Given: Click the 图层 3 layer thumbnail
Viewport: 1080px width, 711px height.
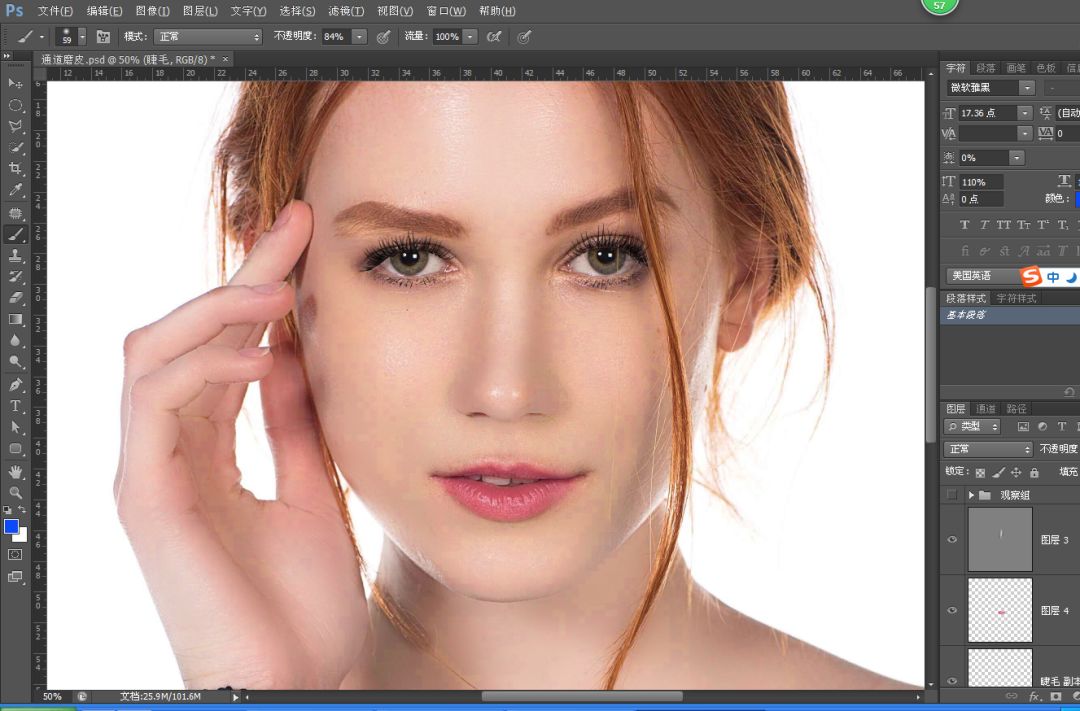Looking at the screenshot, I should [999, 539].
